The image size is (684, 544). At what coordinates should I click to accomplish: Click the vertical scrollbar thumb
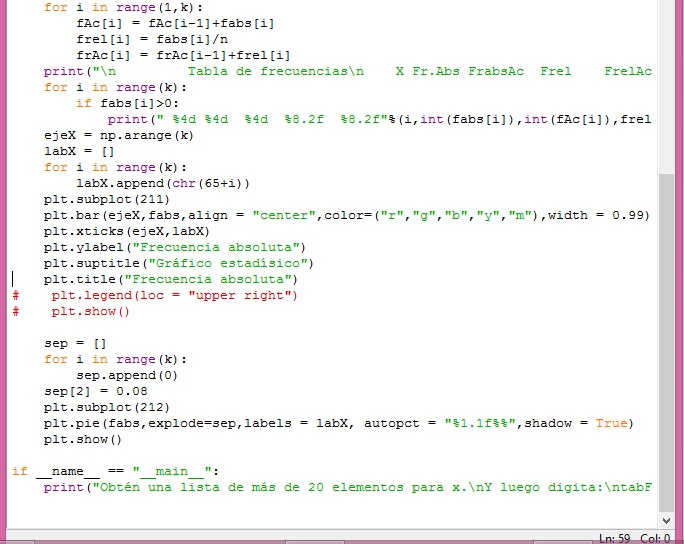[x=666, y=343]
